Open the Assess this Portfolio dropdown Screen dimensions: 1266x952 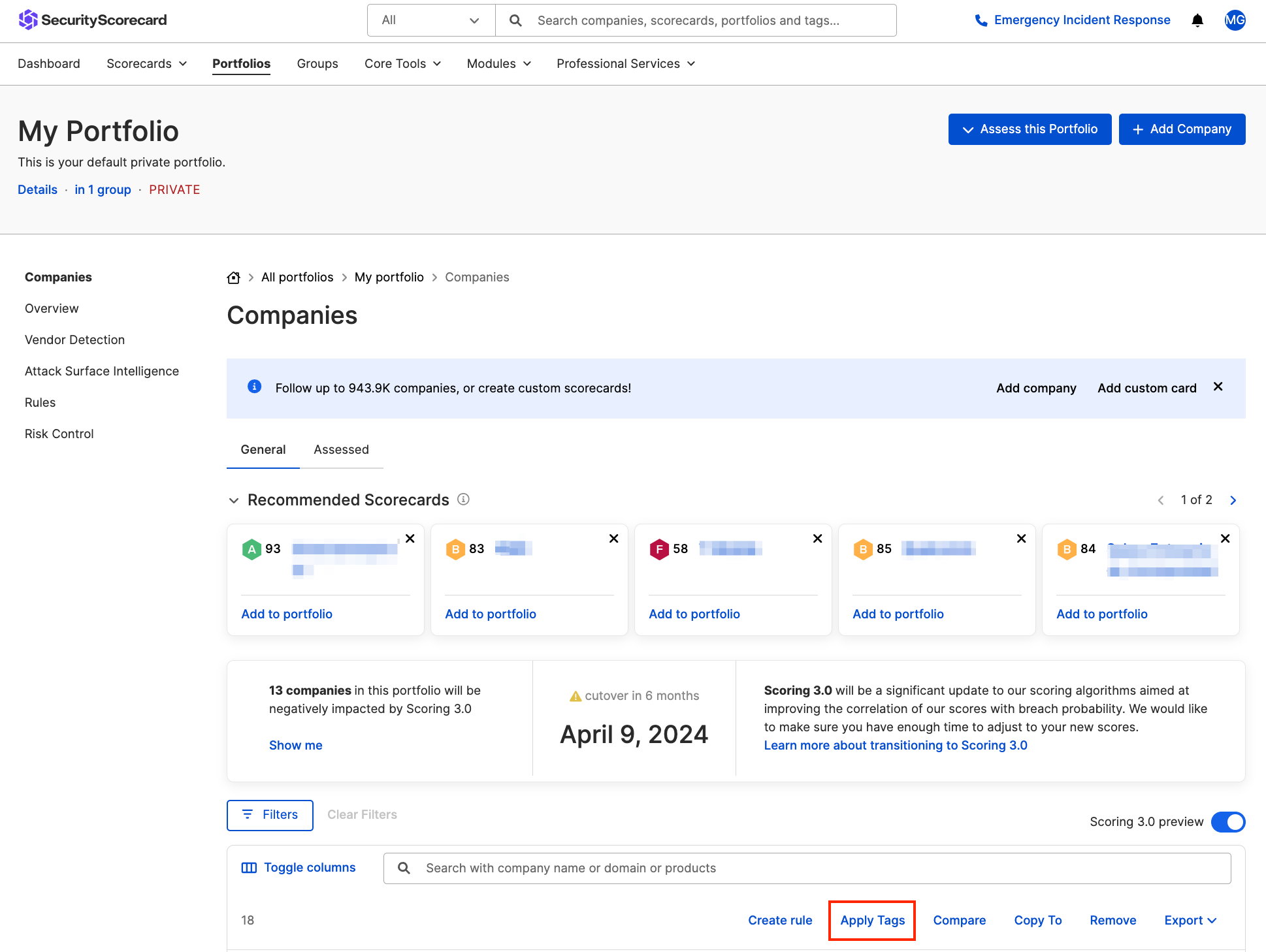click(1030, 129)
